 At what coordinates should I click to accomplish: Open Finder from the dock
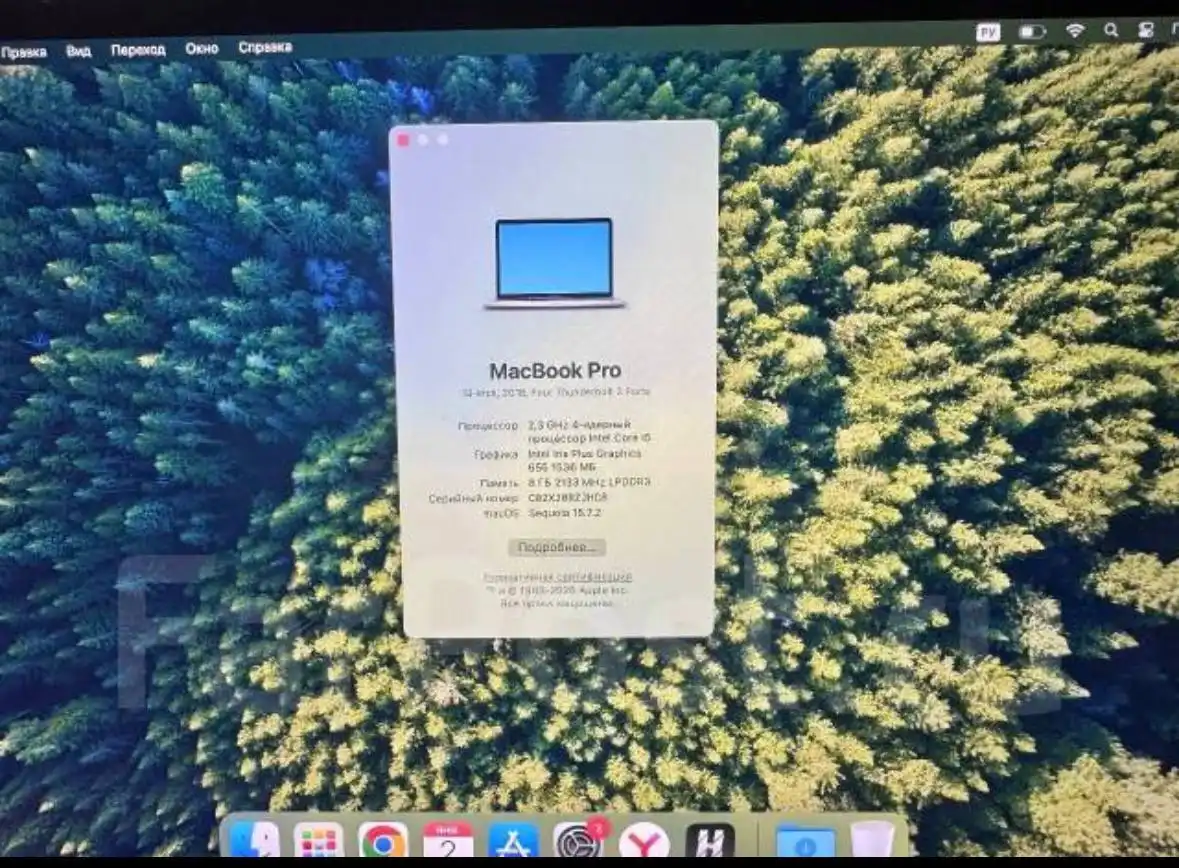(x=254, y=840)
